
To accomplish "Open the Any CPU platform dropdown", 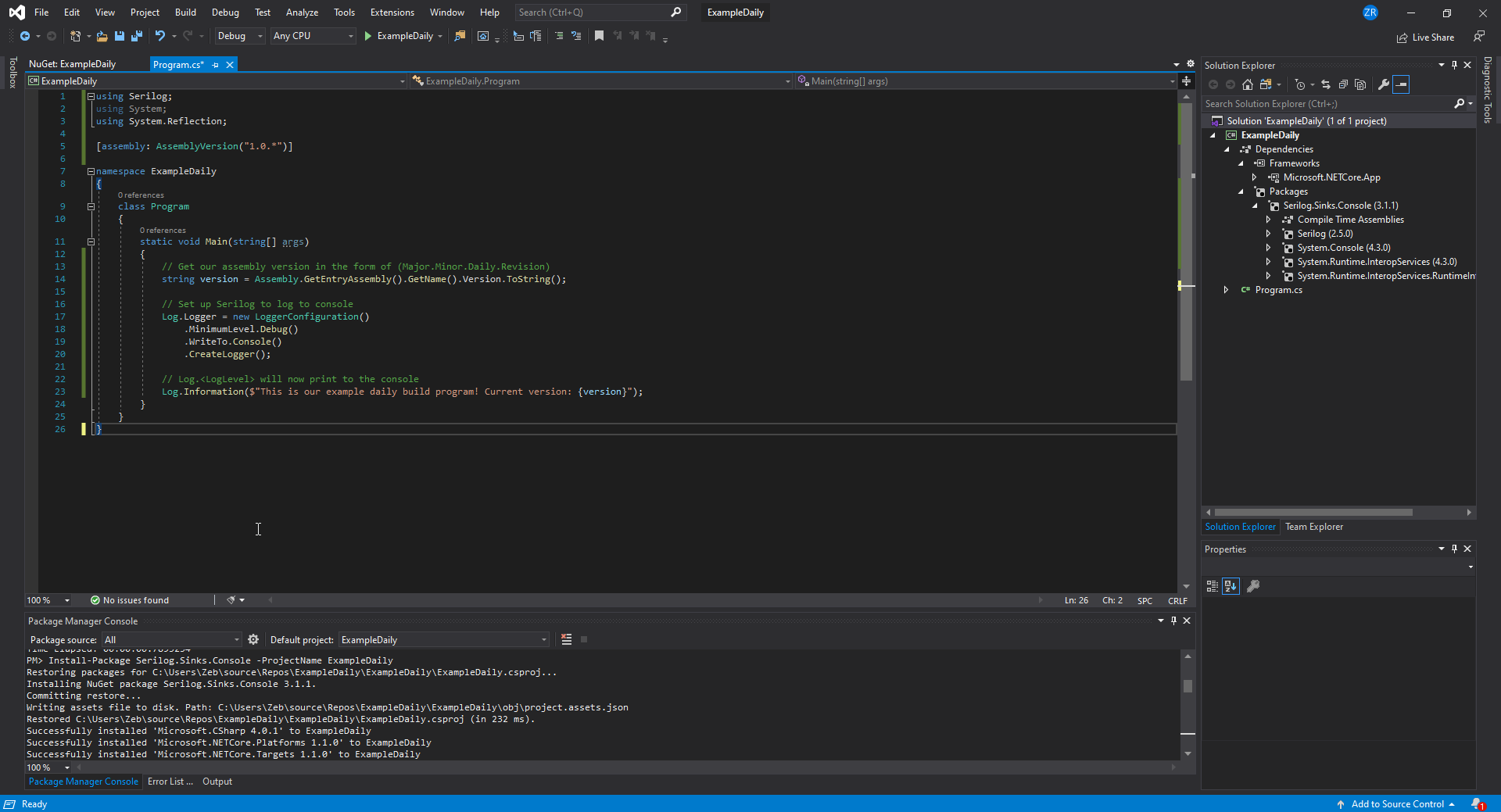I will tap(313, 36).
